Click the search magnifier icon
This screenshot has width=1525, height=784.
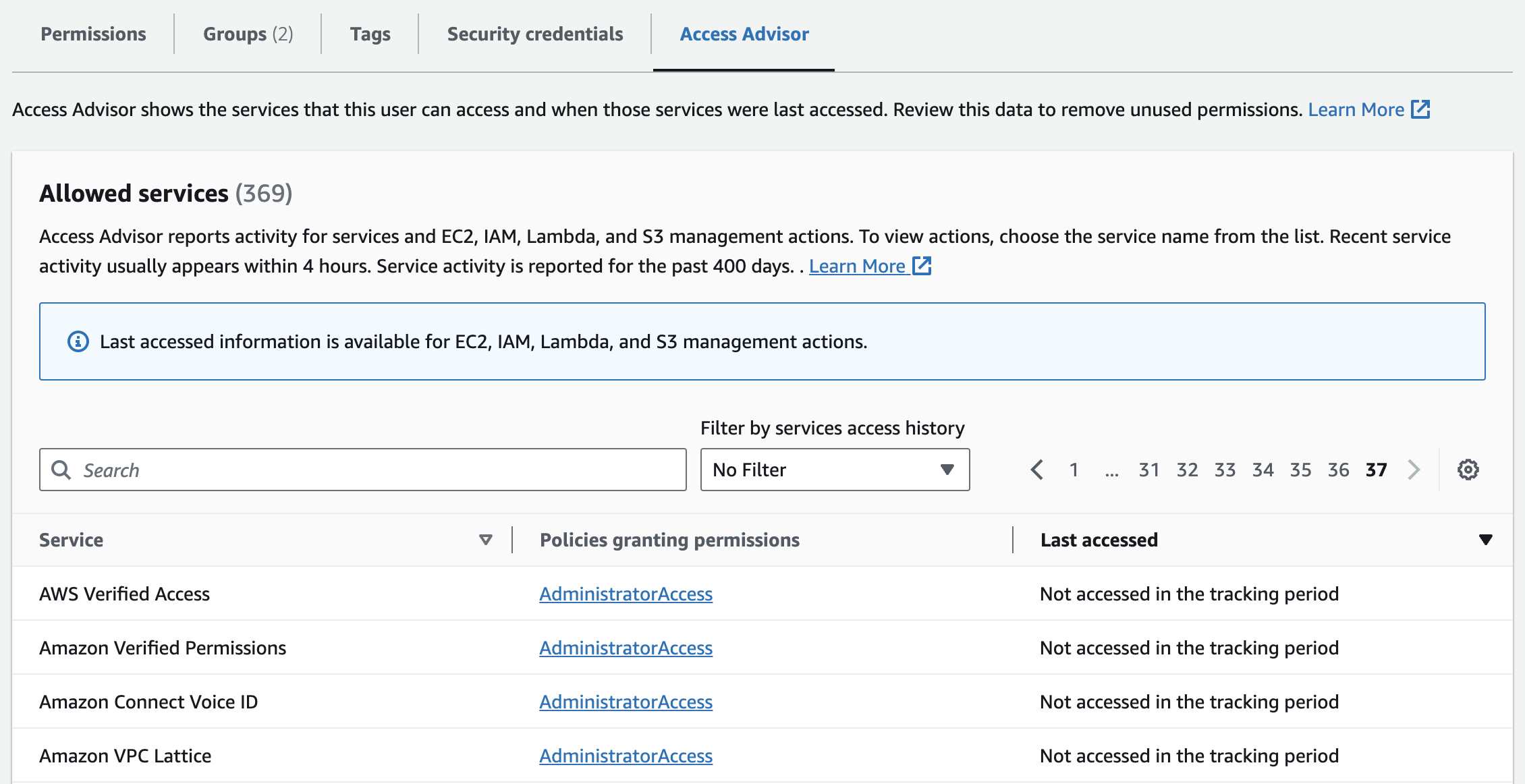(61, 470)
